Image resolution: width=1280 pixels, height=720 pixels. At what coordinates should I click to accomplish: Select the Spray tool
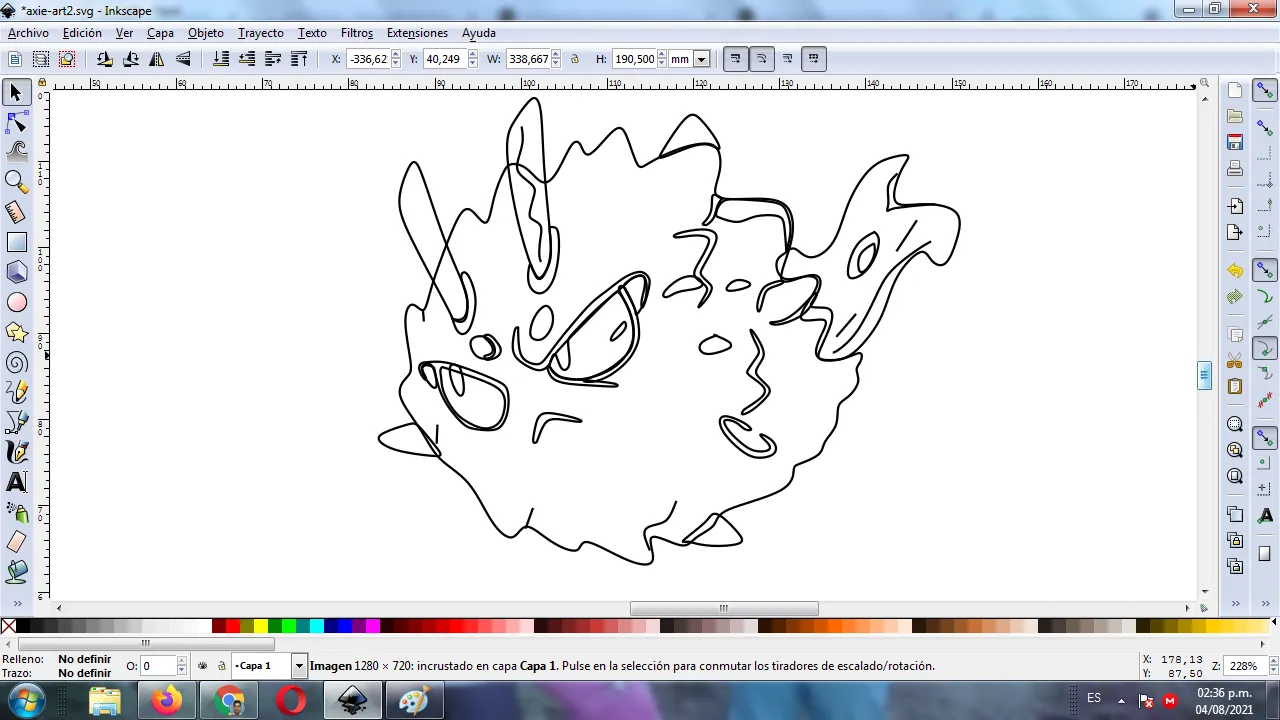point(16,512)
